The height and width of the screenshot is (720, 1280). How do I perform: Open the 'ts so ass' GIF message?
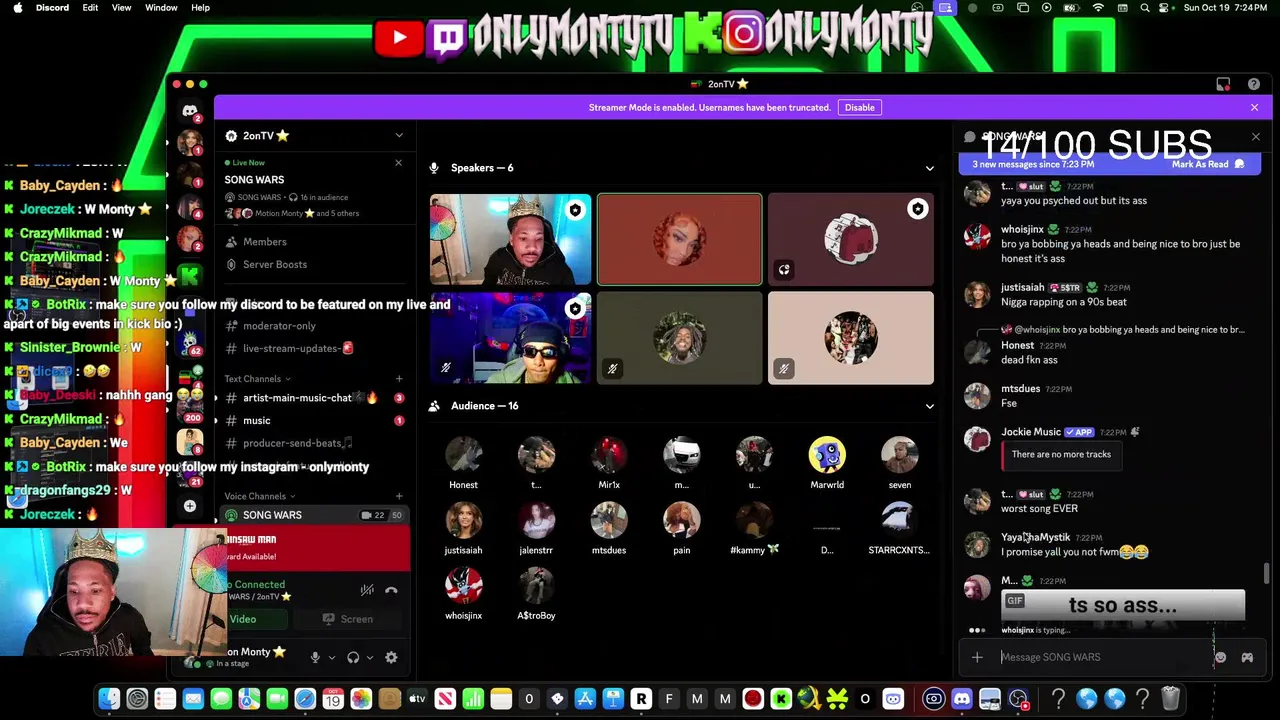tap(1123, 606)
